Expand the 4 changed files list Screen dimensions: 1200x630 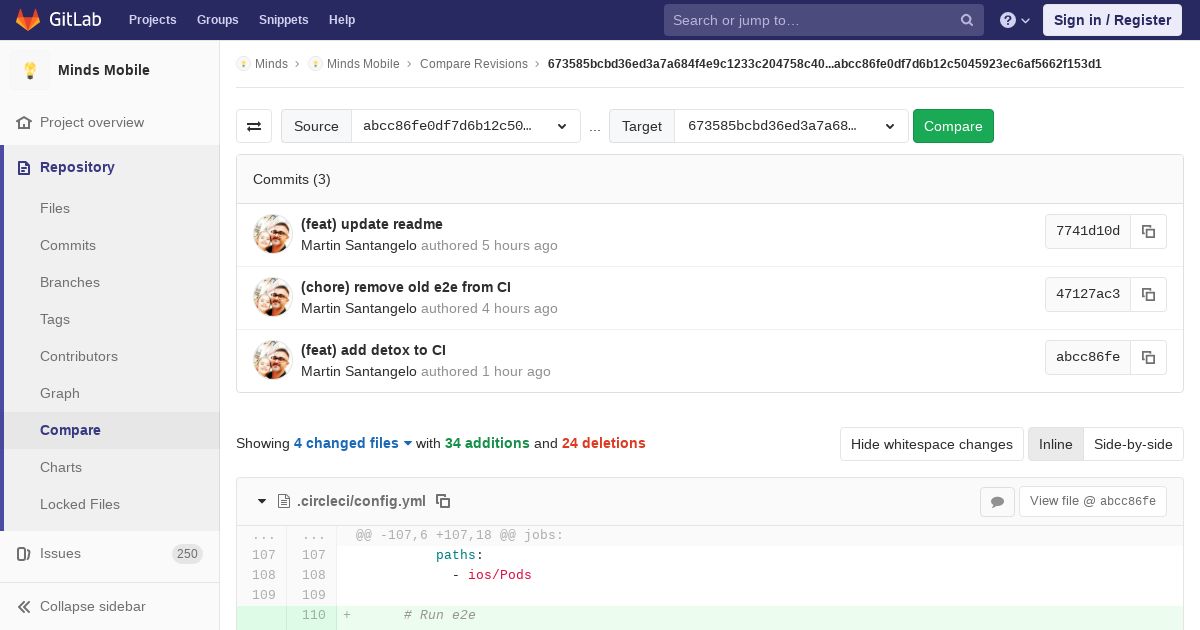coord(353,443)
